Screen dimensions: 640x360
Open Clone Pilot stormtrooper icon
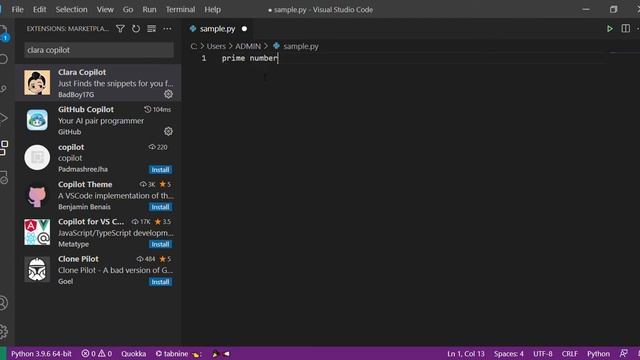point(37,269)
